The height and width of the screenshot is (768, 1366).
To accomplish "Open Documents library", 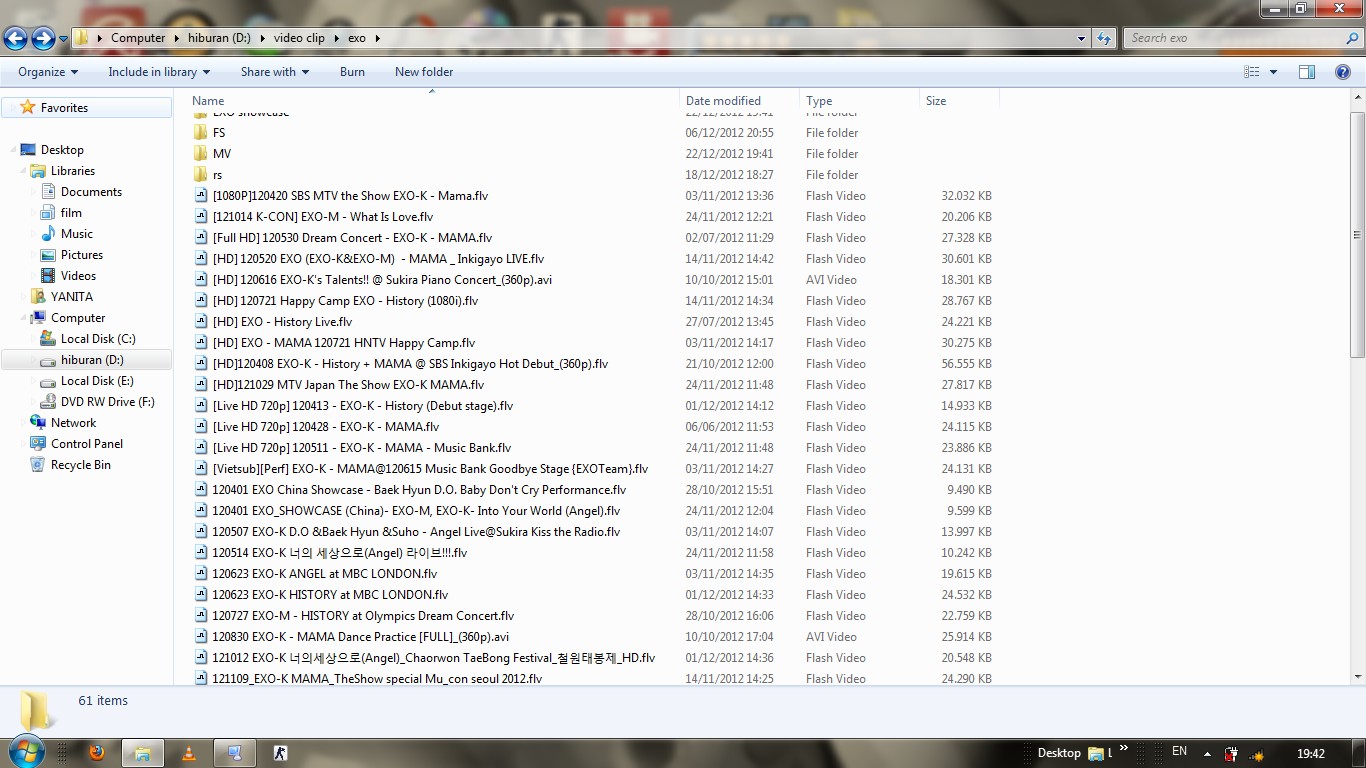I will click(x=91, y=192).
